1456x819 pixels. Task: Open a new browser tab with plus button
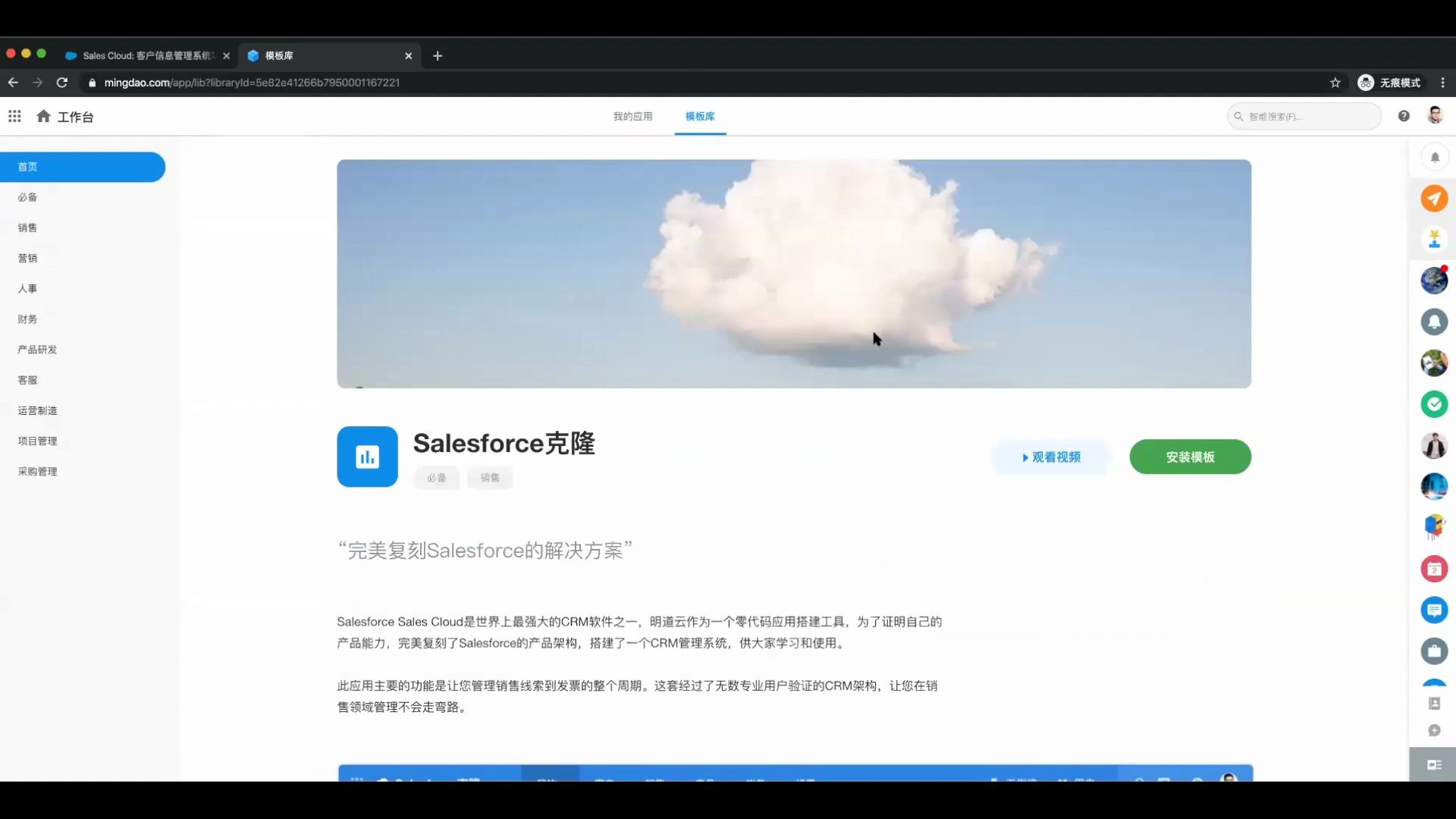click(438, 55)
